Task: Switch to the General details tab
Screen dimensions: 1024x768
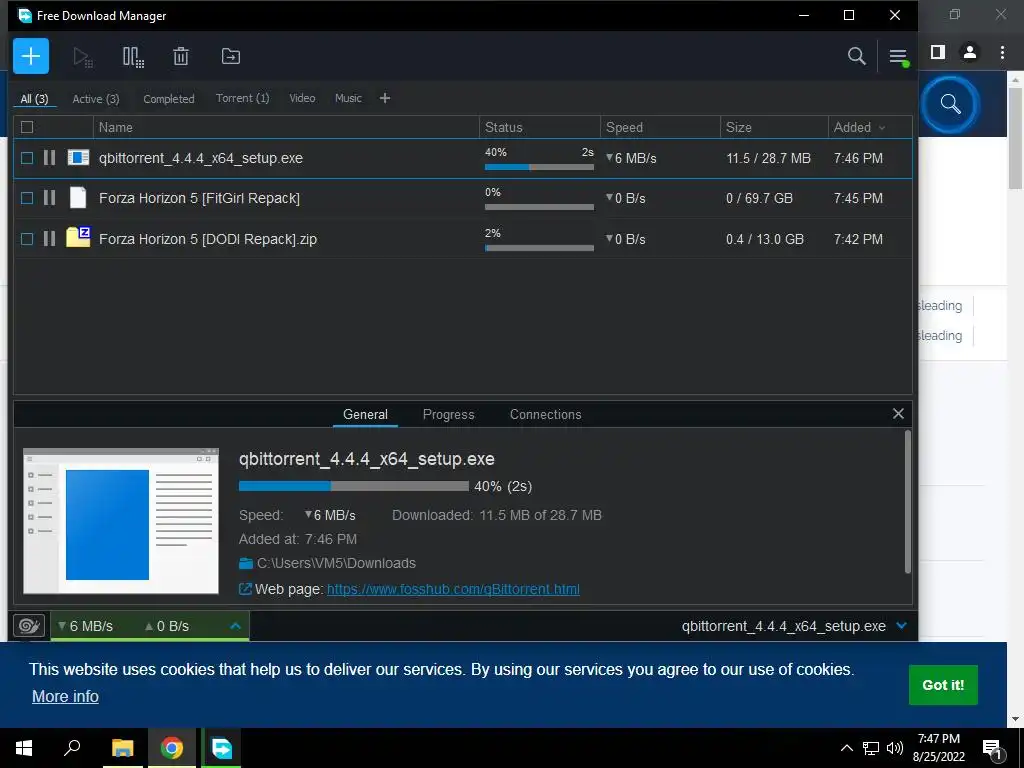Action: [365, 414]
